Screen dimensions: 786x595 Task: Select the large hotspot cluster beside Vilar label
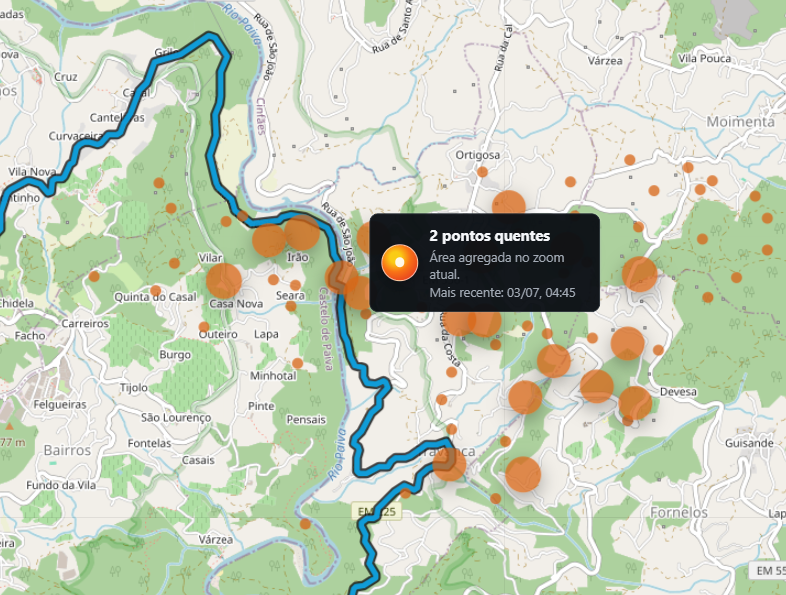224,281
